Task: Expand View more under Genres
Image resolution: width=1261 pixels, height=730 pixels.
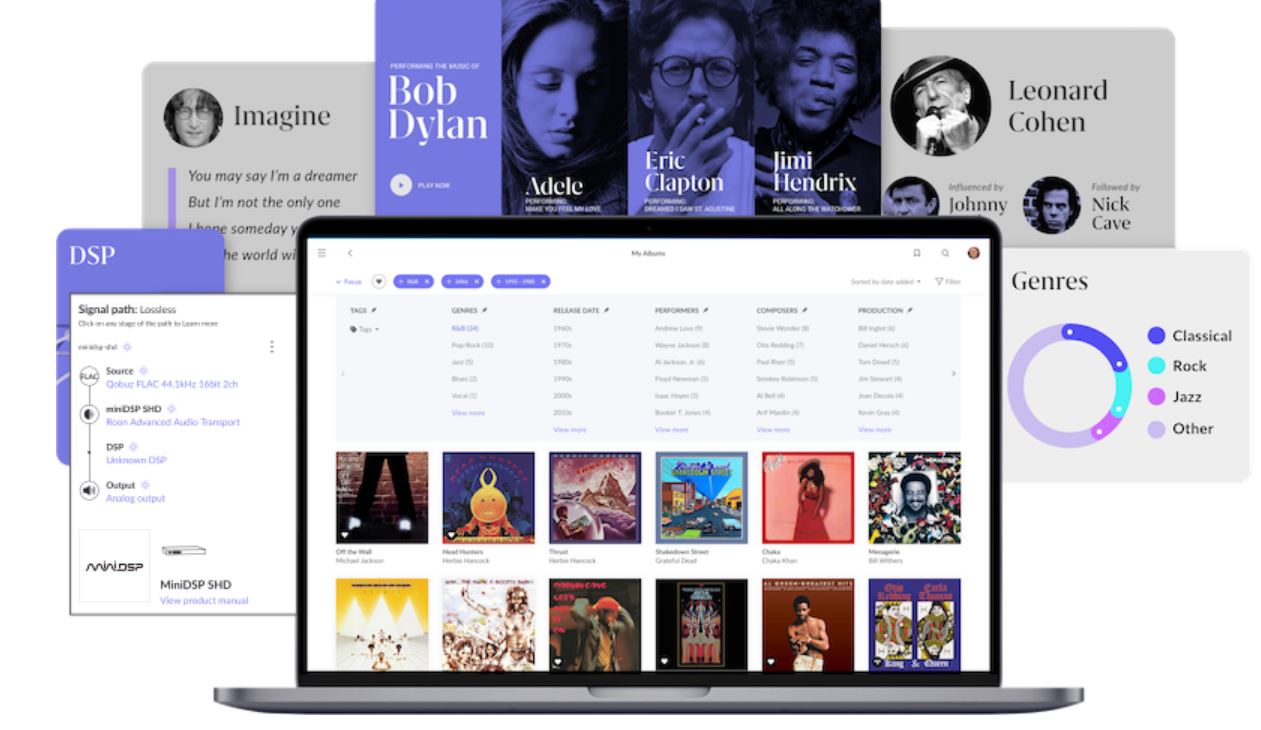Action: pos(468,412)
